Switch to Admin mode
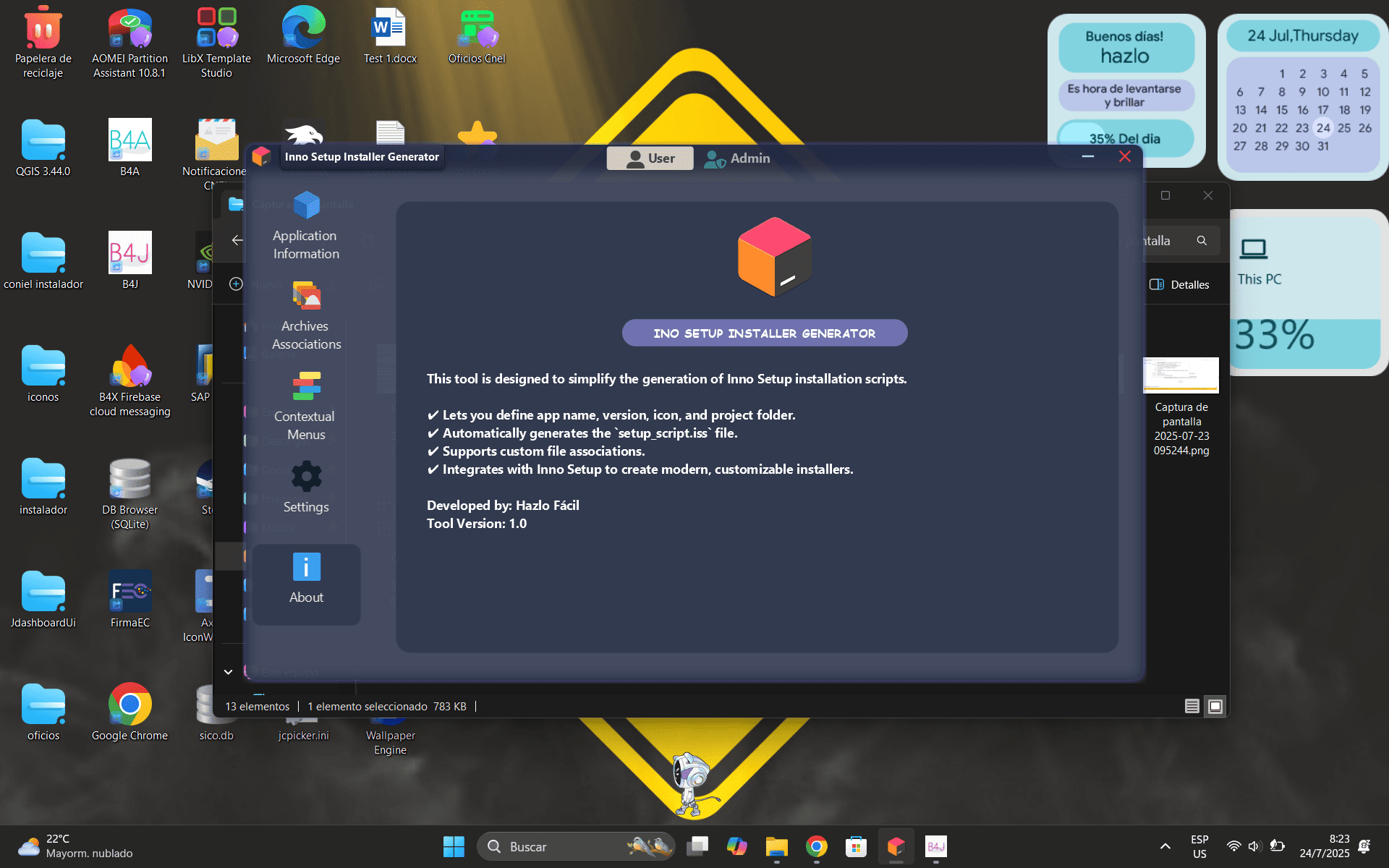Viewport: 1389px width, 868px height. (737, 158)
